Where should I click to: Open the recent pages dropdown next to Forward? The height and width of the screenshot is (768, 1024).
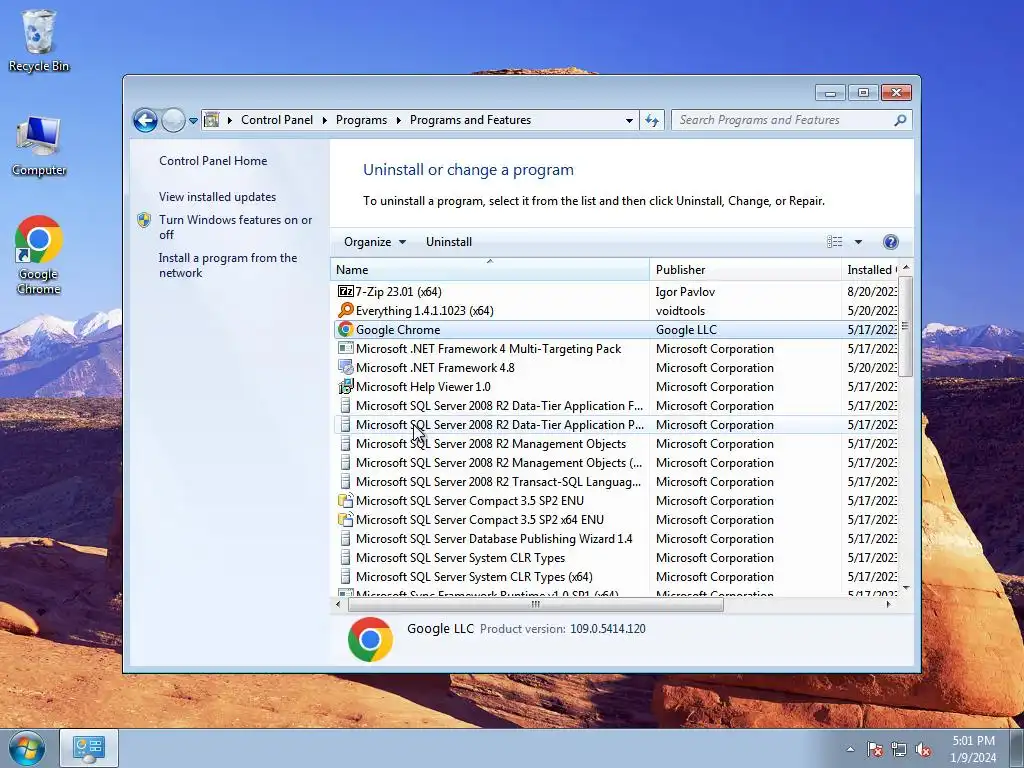tap(193, 121)
